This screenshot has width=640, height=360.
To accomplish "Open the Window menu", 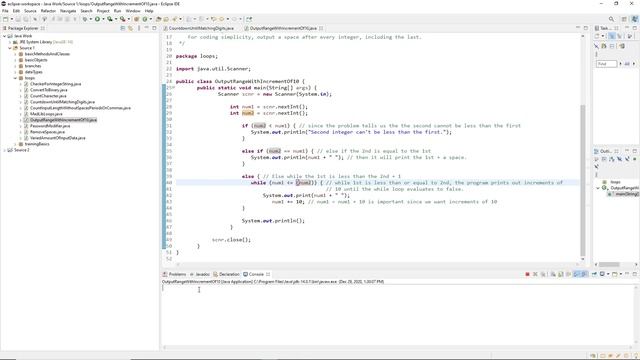I will click(x=133, y=11).
